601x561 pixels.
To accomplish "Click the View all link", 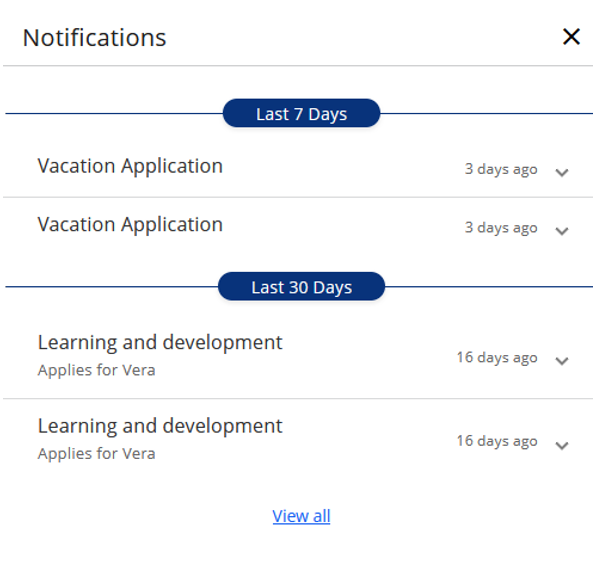I will [x=301, y=516].
